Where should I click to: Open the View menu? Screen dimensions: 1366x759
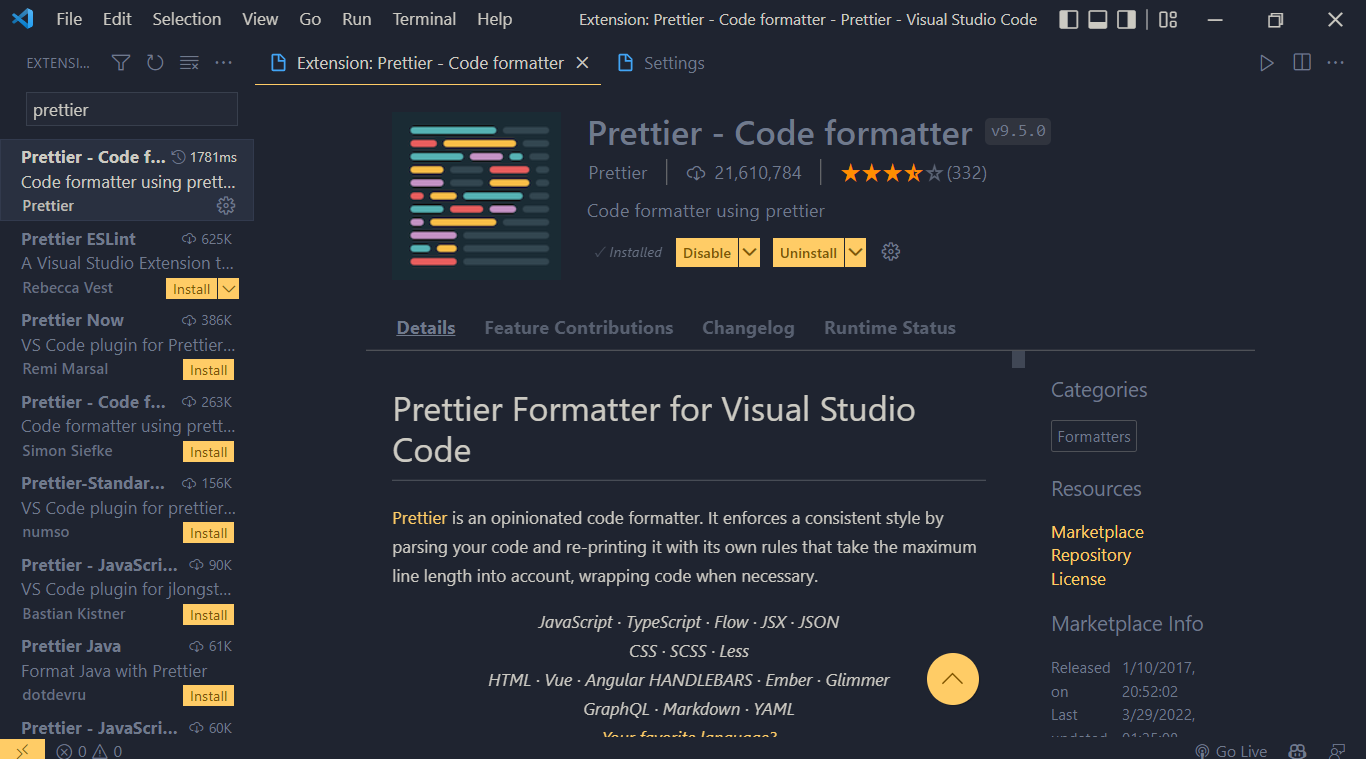point(260,19)
